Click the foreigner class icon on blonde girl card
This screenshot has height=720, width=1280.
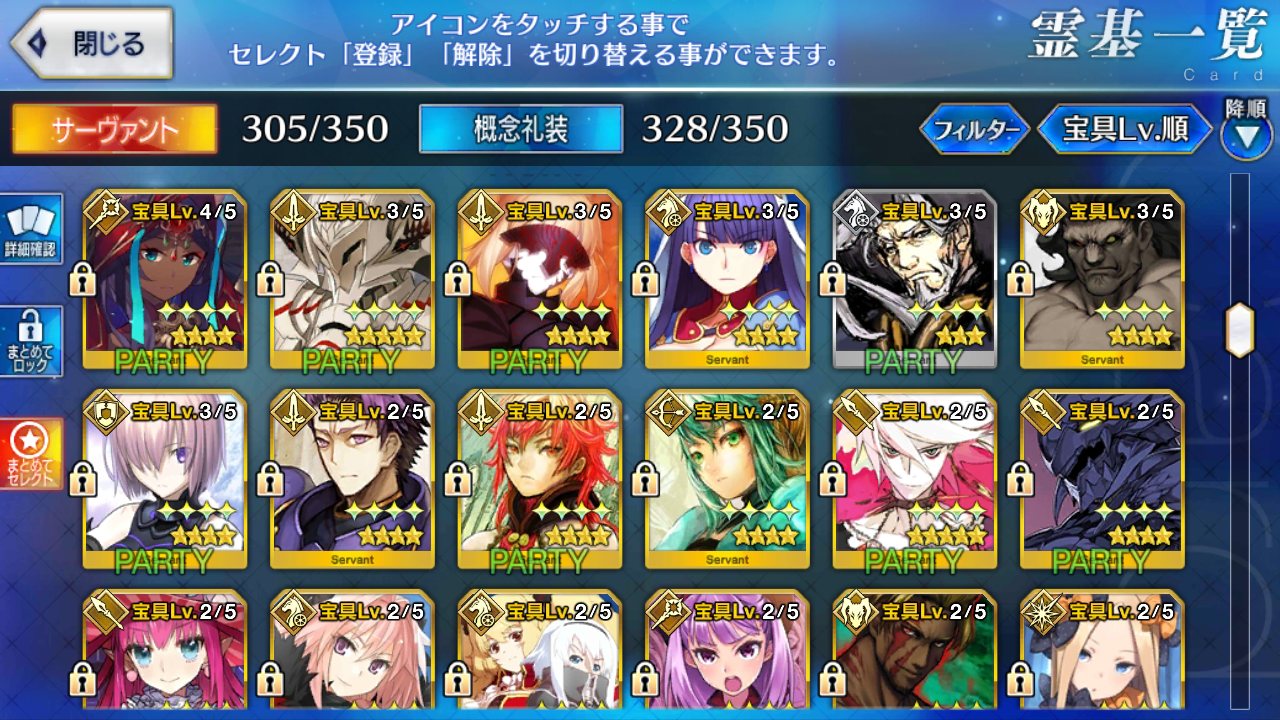click(1040, 611)
